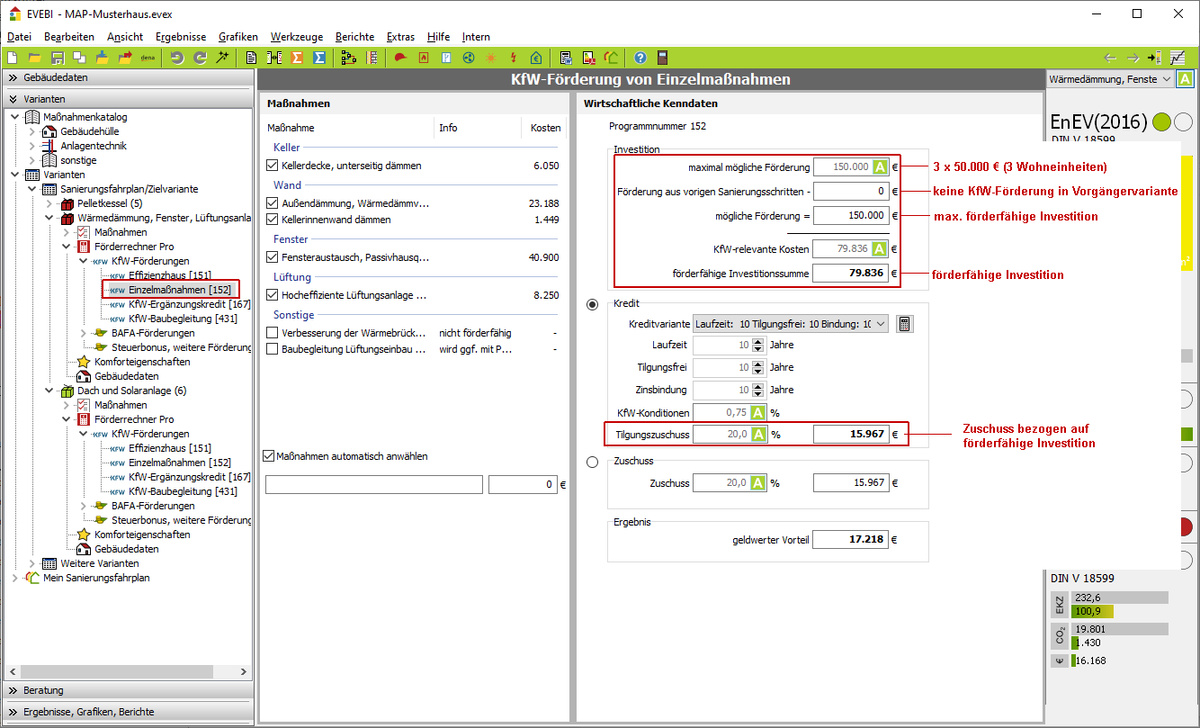Open the Extras menu
This screenshot has width=1200, height=728.
pos(401,37)
